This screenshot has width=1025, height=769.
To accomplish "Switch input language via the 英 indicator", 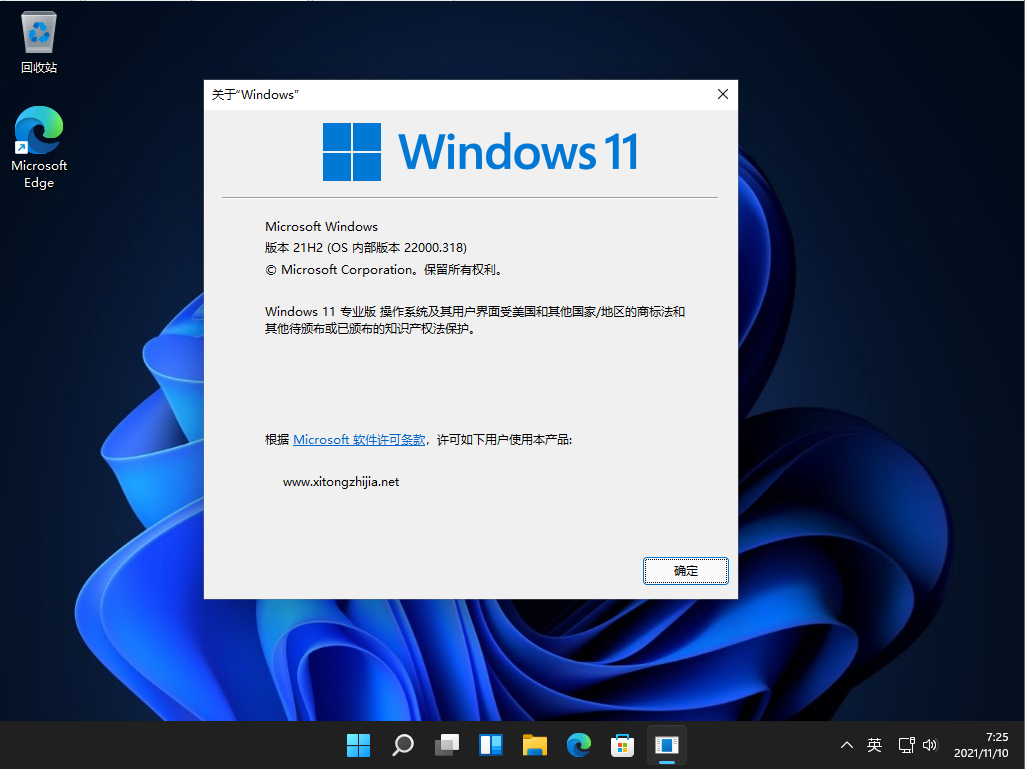I will click(874, 745).
